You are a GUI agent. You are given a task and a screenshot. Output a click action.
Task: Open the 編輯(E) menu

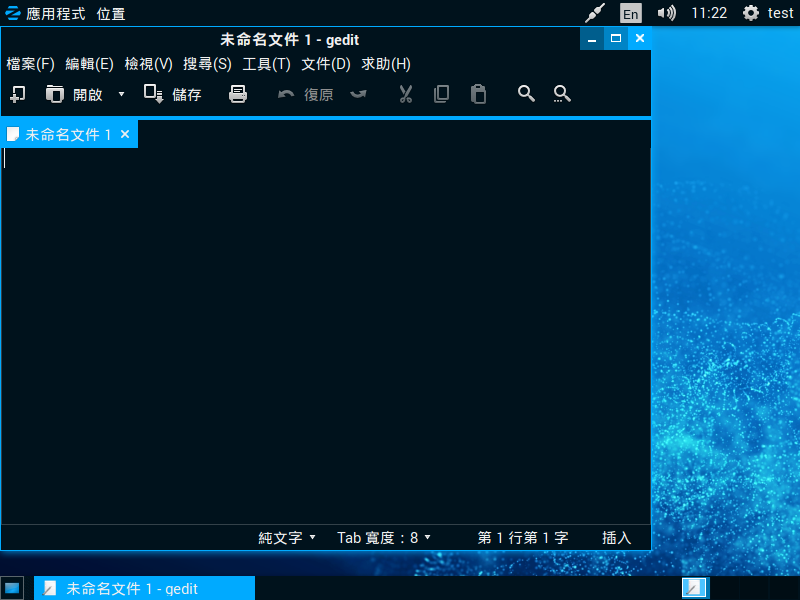[x=89, y=64]
